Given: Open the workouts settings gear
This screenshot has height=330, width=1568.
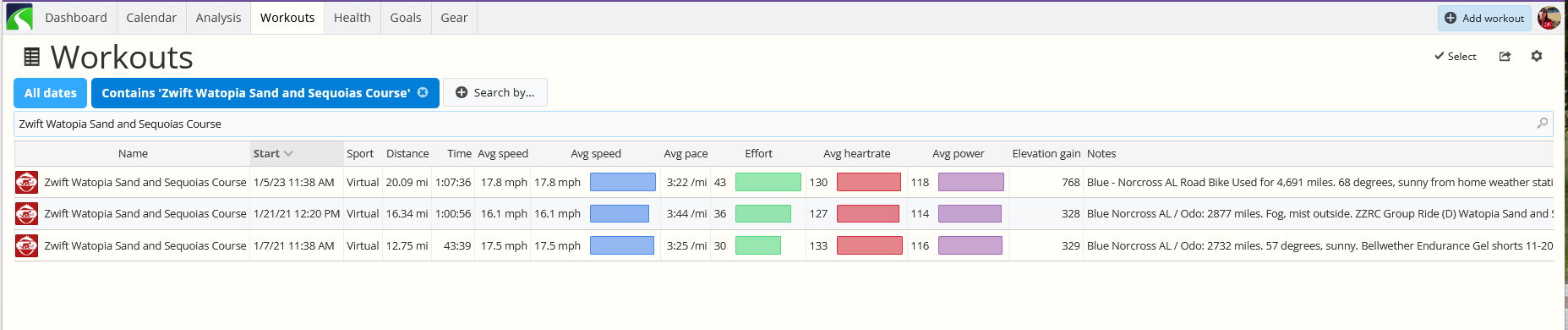Looking at the screenshot, I should (1537, 56).
